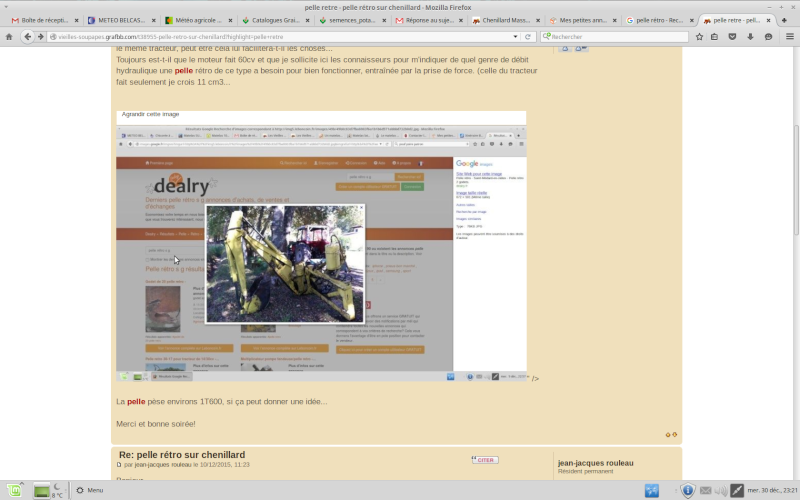Go to the Firefox home page
The height and width of the screenshot is (500, 800).
[9, 37]
